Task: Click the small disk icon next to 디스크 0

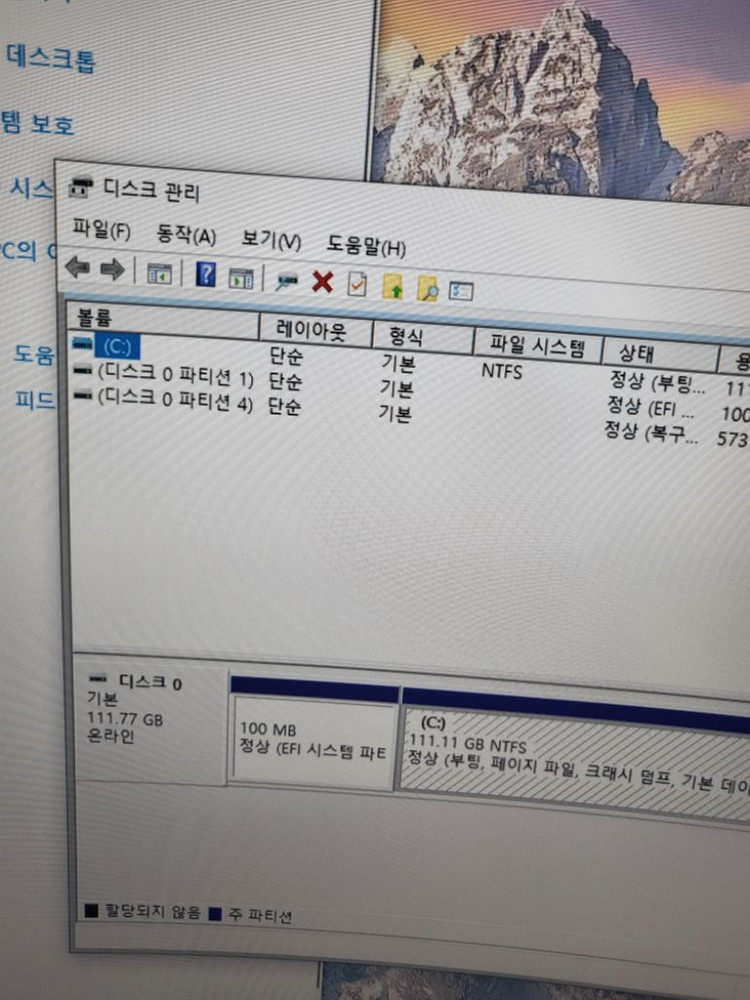Action: click(98, 678)
